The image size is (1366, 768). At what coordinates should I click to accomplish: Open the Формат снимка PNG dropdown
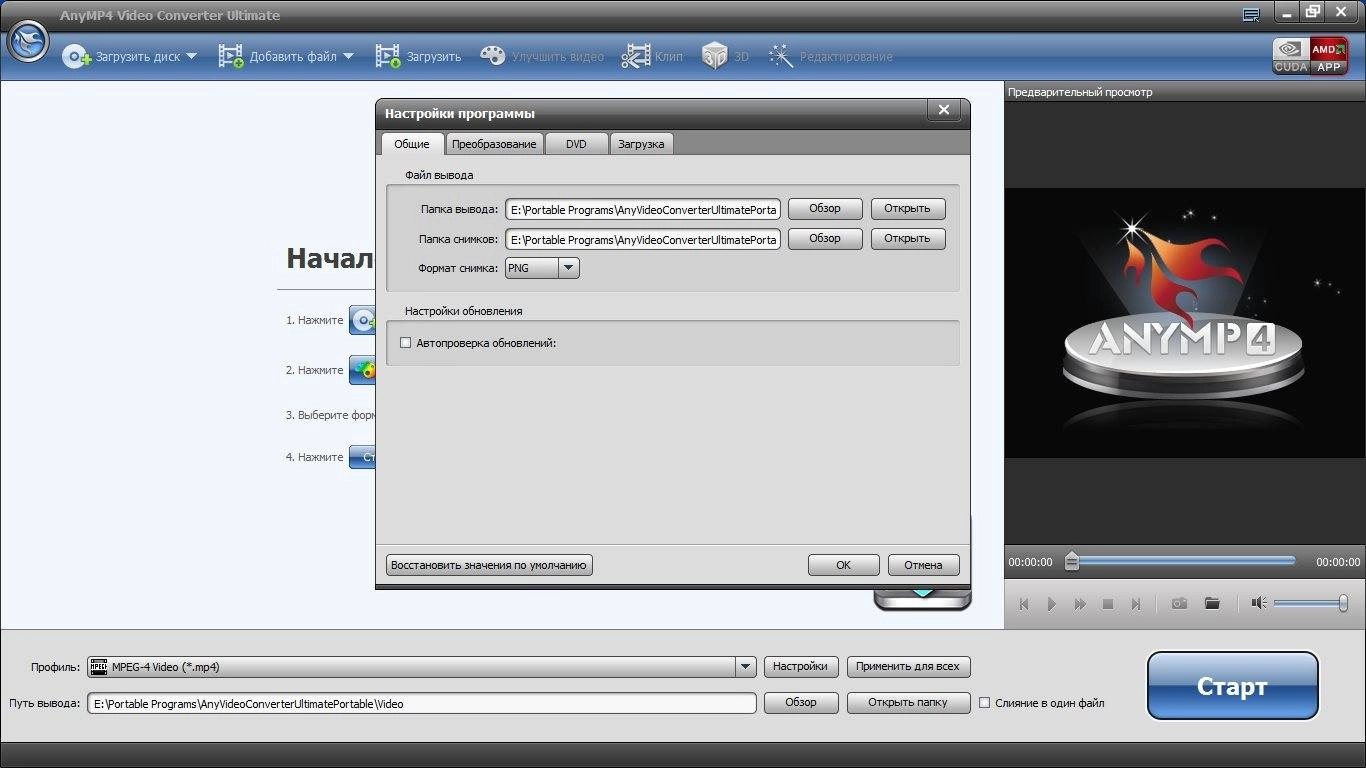click(542, 268)
